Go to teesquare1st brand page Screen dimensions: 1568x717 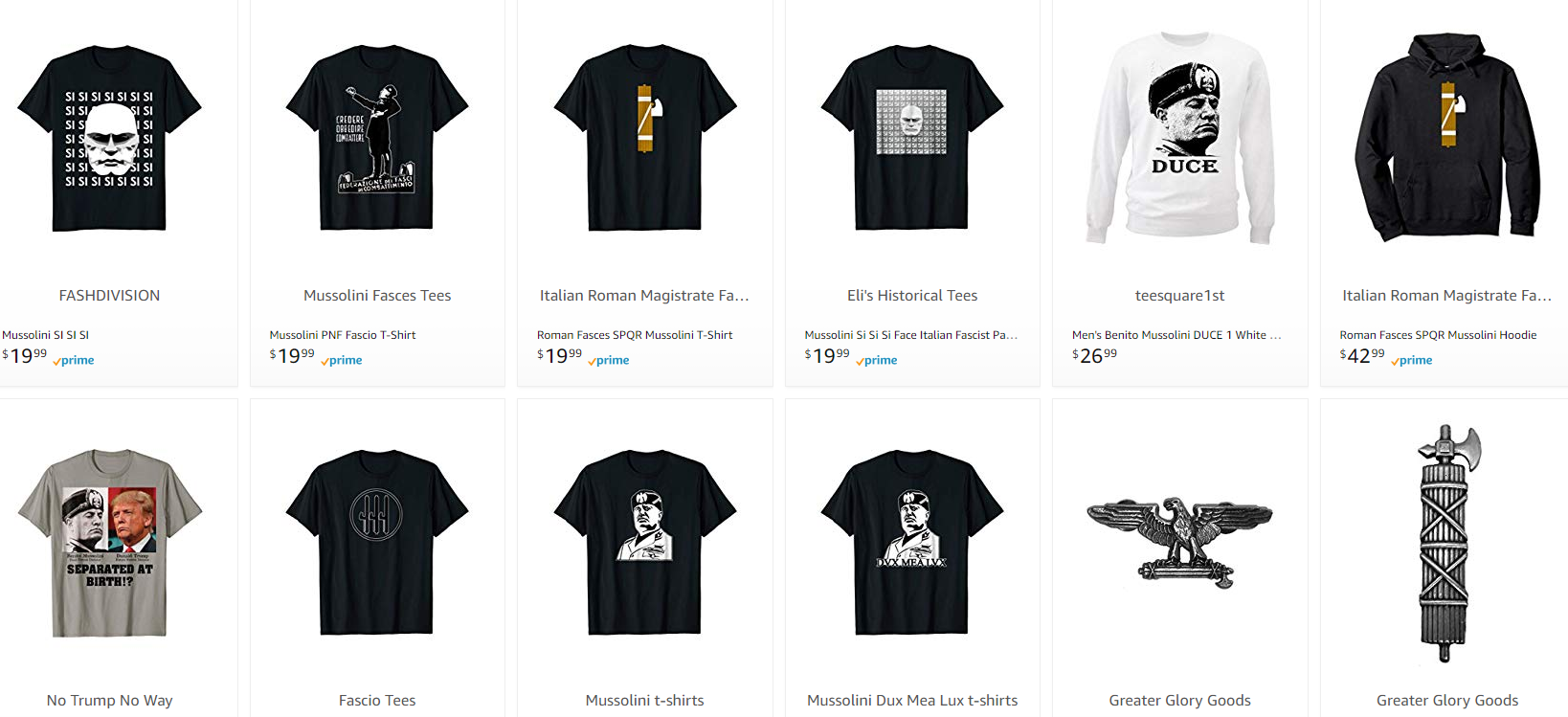[1180, 296]
